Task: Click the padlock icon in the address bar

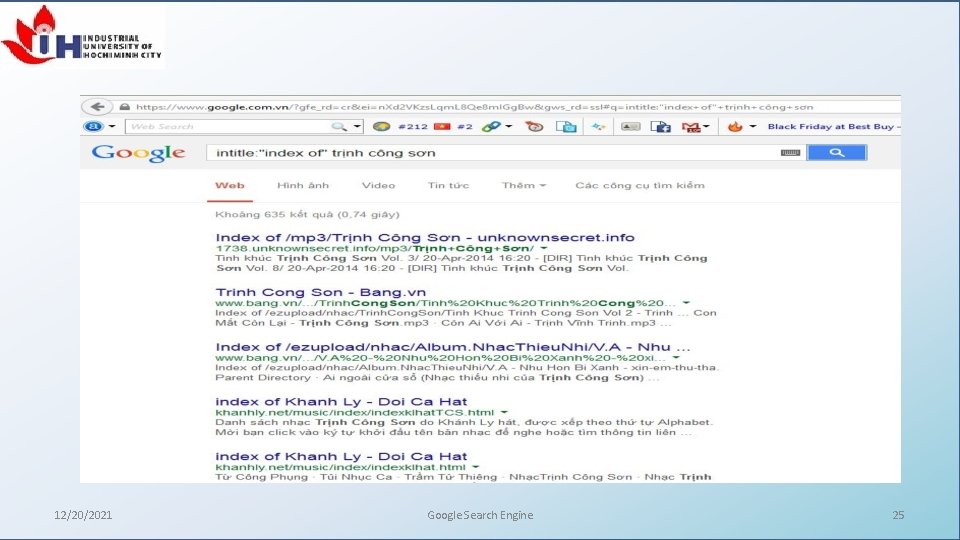Action: (x=125, y=107)
